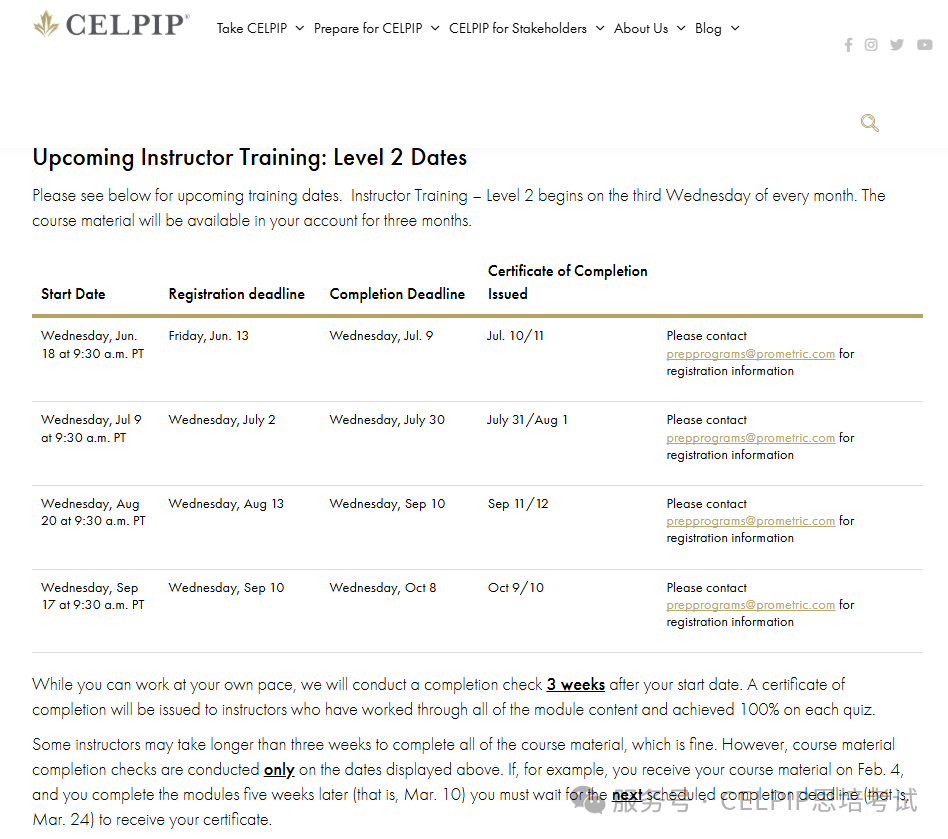Open CELPIP for Stakeholders dropdown arrow
This screenshot has width=948, height=839.
[600, 28]
